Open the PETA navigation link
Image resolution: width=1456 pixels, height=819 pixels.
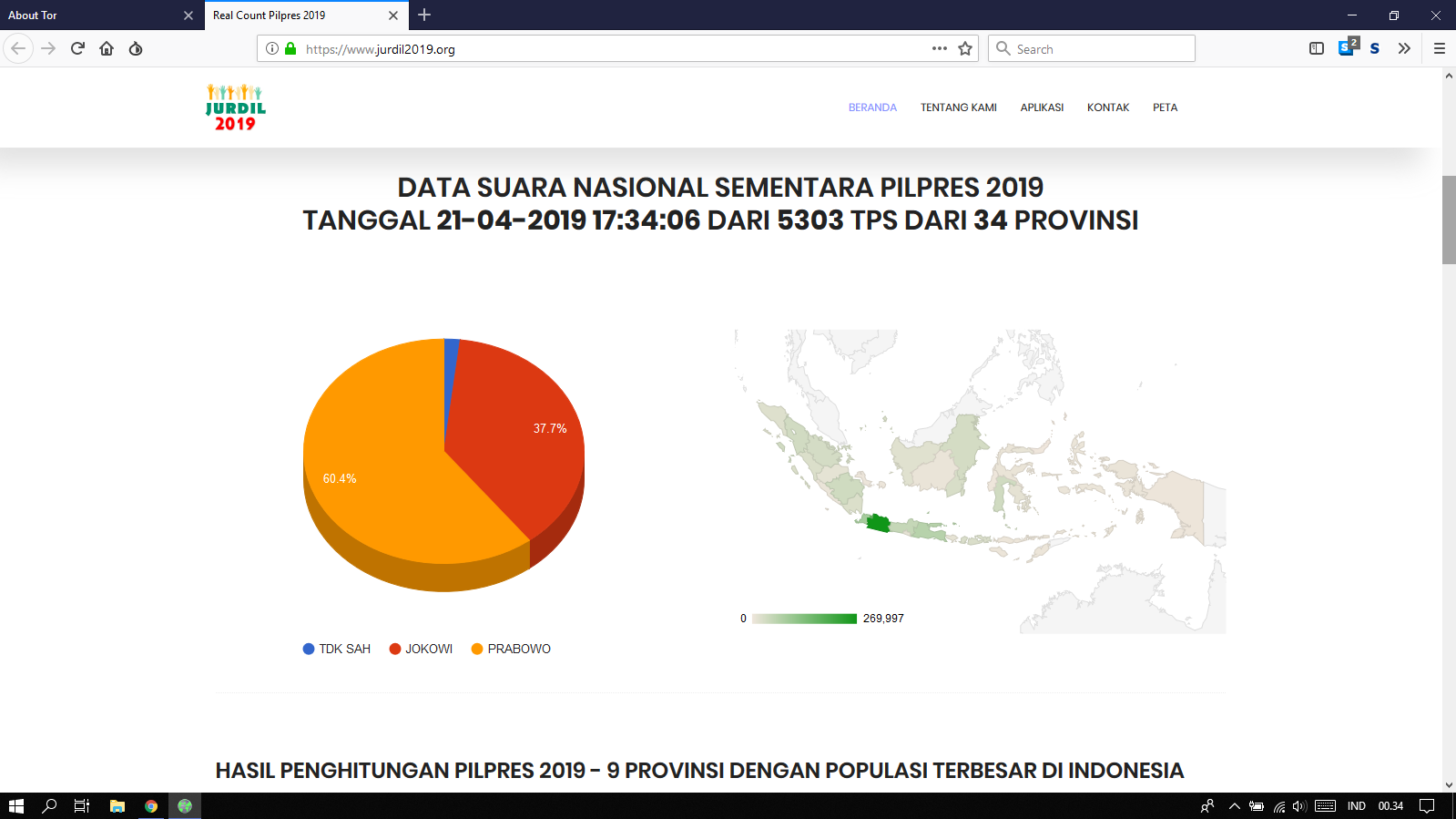click(x=1166, y=107)
